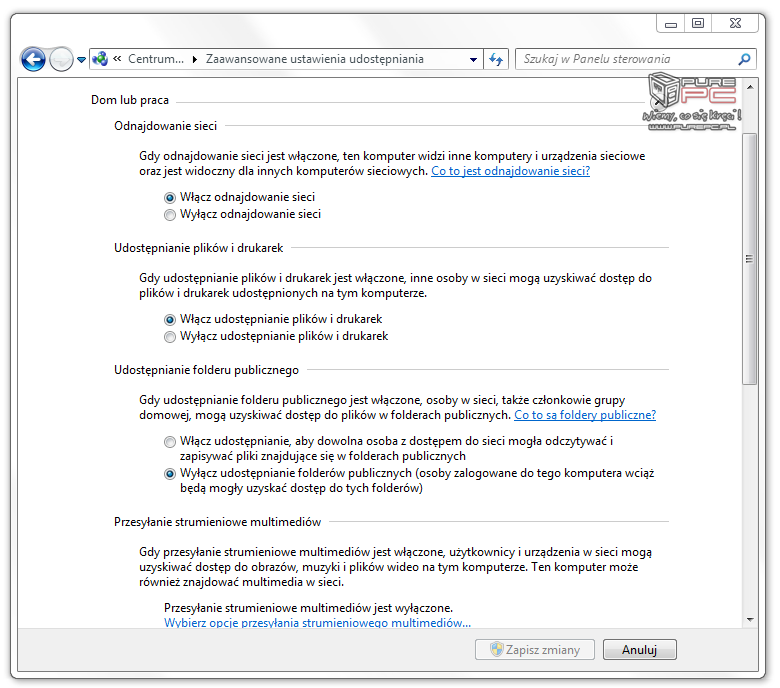
Task: Expand the hidden breadcrumb chevron «
Action: point(117,59)
